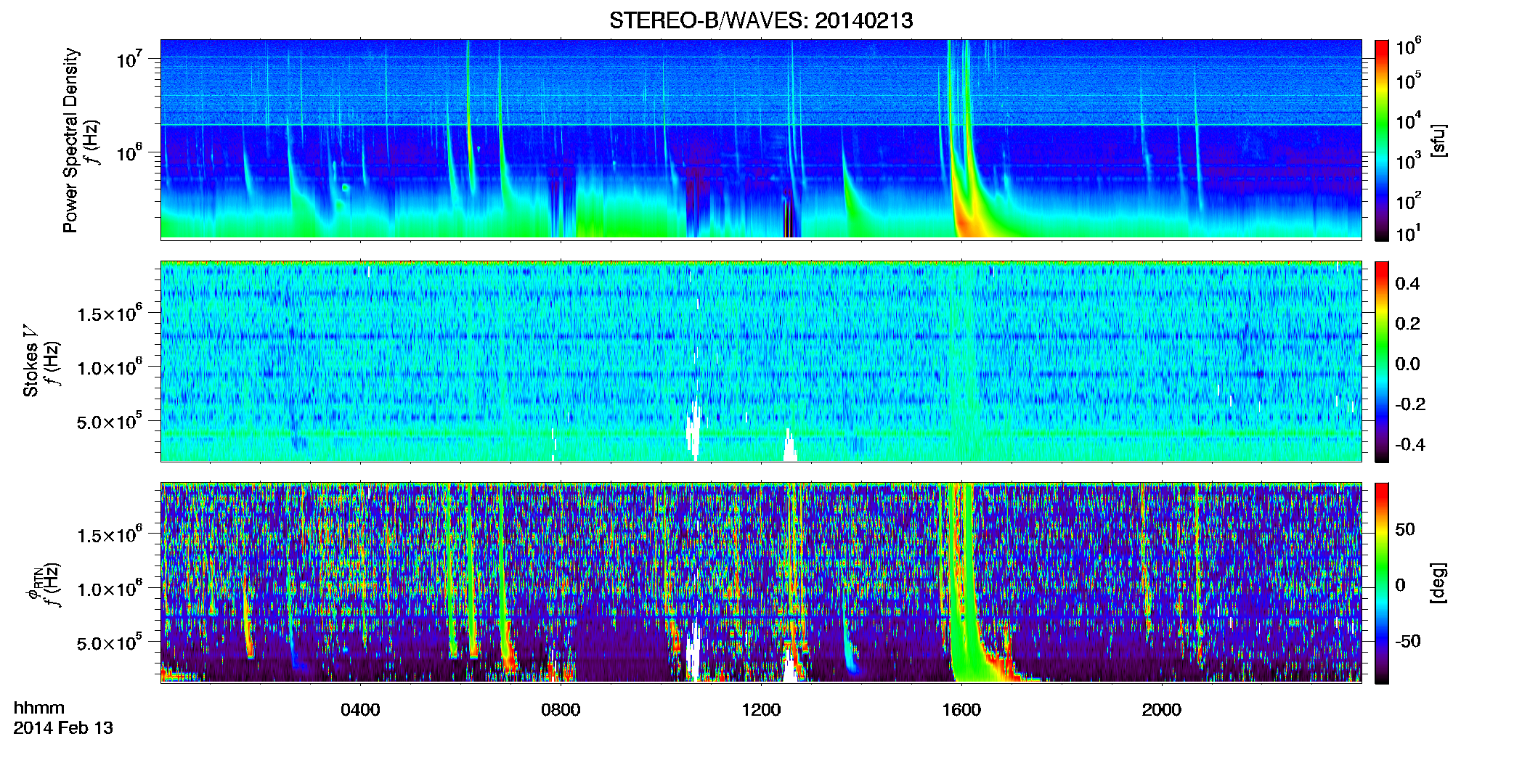Click the plot title STEREO-B/WAVES: 20140213
Image resolution: width=1522 pixels, height=784 pixels.
click(x=761, y=20)
